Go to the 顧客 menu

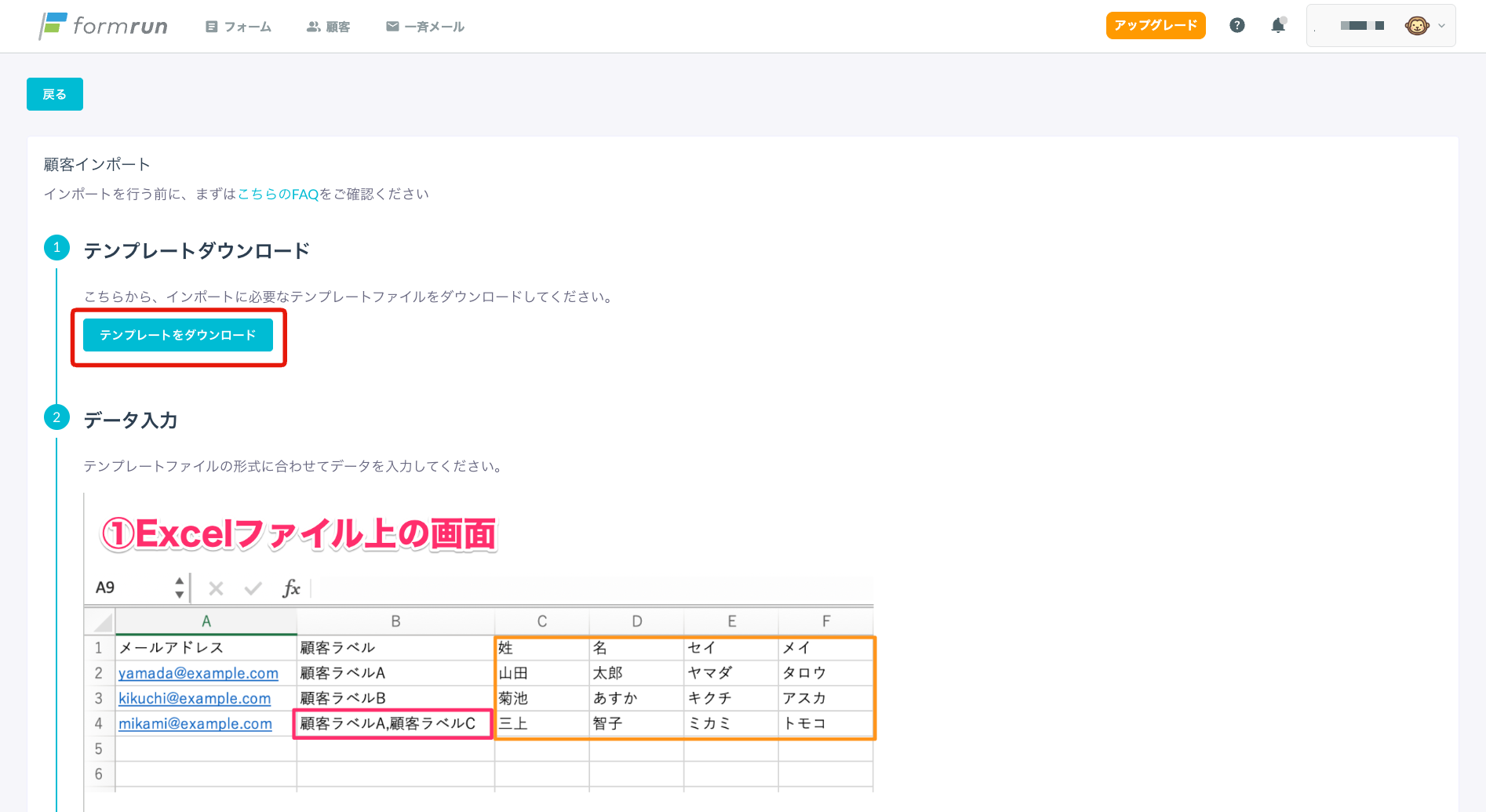pos(328,27)
